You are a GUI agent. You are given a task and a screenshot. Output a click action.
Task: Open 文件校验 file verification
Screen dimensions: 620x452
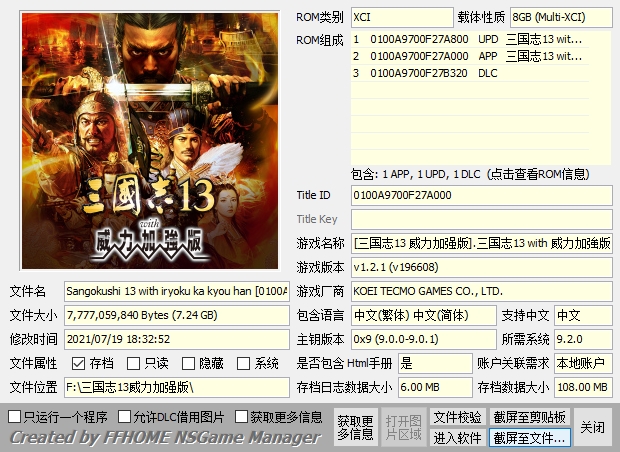point(457,417)
